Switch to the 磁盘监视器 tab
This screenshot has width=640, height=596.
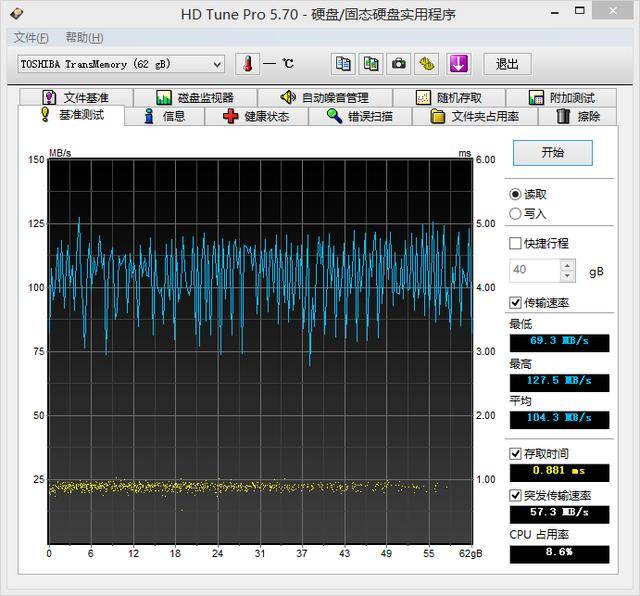click(x=195, y=98)
